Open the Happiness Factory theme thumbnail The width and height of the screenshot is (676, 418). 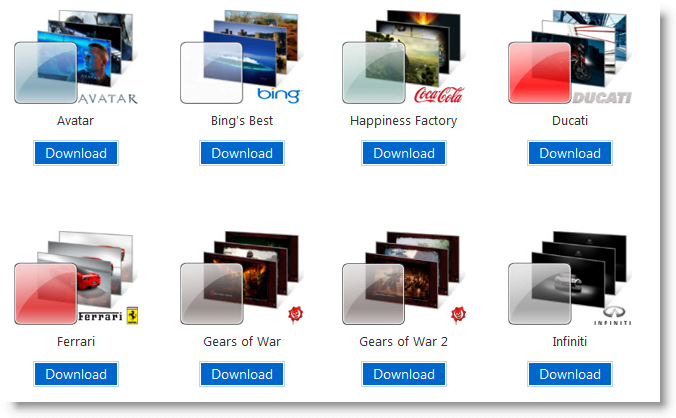click(404, 57)
